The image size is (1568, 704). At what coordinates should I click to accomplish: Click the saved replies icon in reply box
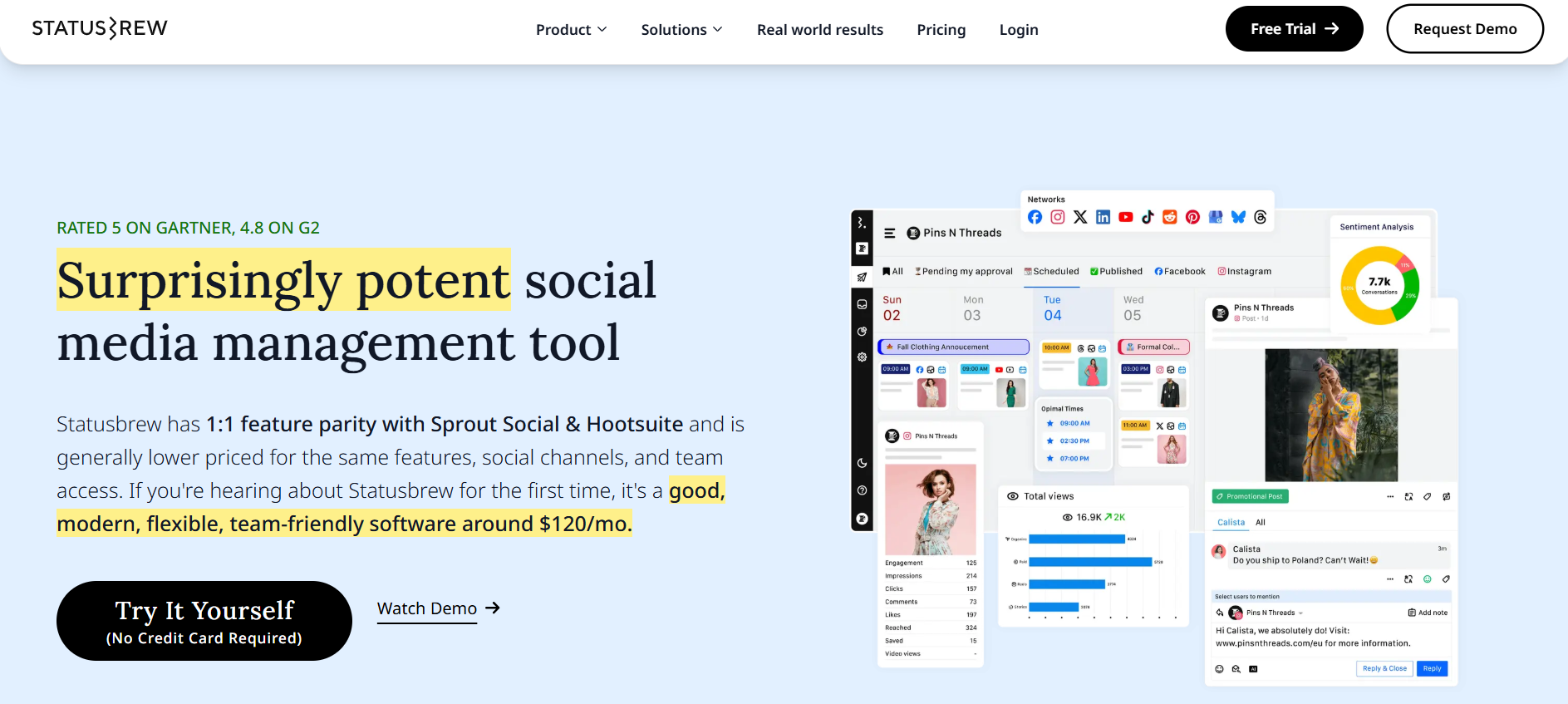[1236, 669]
